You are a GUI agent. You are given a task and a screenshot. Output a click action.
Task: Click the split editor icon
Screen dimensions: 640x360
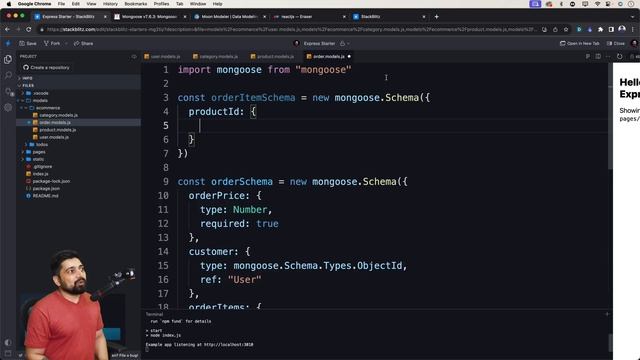(x=598, y=56)
